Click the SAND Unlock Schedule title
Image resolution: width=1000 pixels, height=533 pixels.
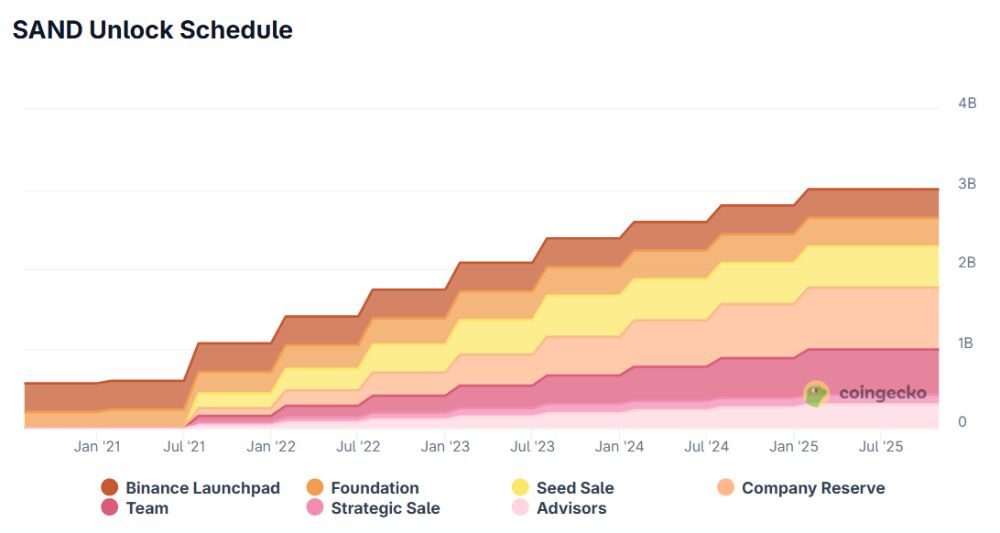152,30
